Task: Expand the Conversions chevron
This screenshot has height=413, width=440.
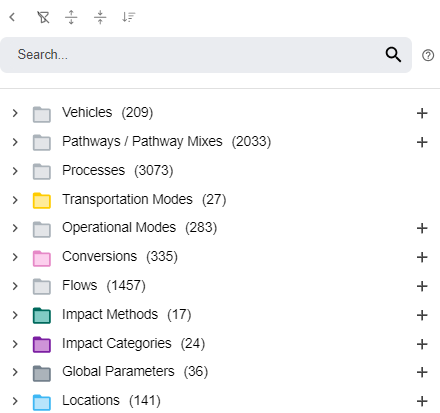Action: coord(15,257)
